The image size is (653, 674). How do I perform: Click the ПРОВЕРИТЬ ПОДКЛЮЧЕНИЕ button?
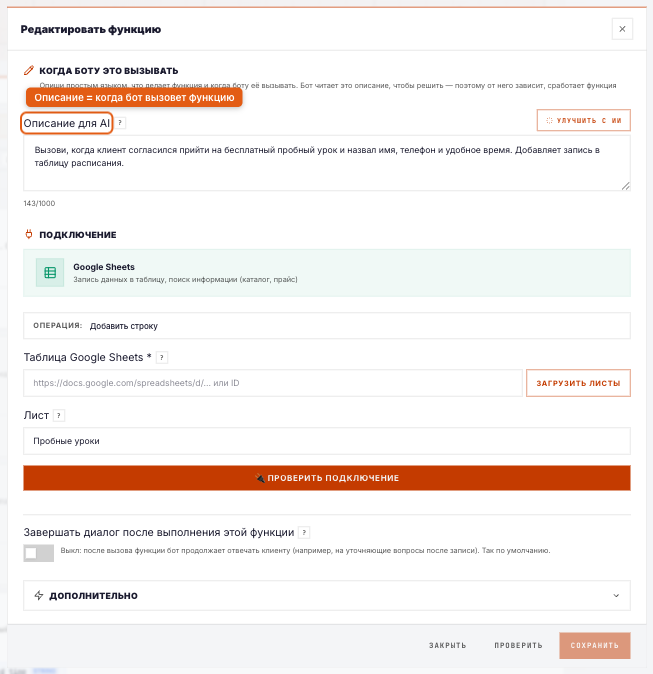point(327,478)
